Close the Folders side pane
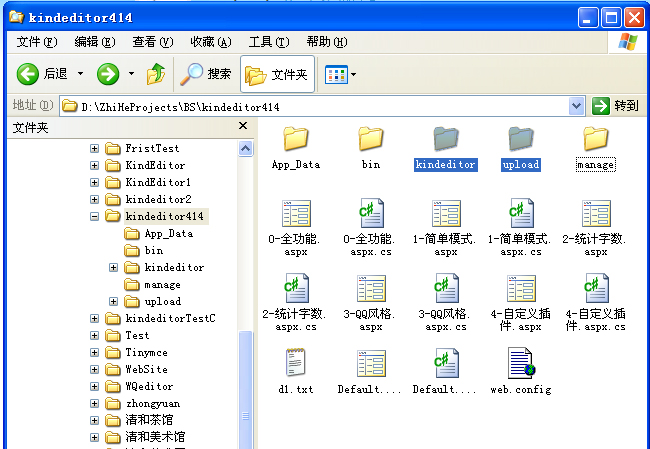 [243, 126]
